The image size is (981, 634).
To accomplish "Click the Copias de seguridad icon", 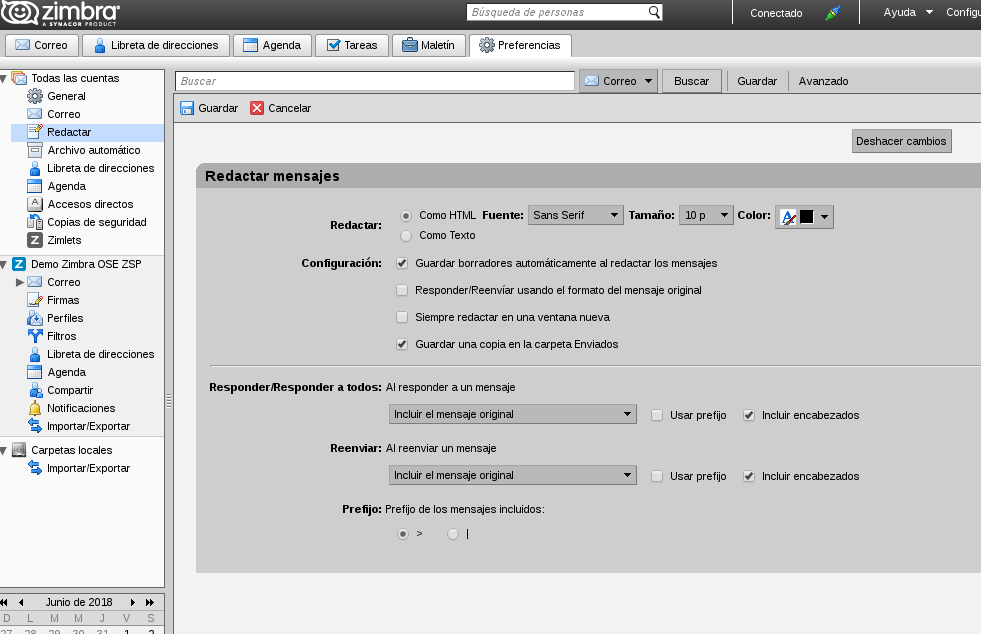I will [35, 222].
